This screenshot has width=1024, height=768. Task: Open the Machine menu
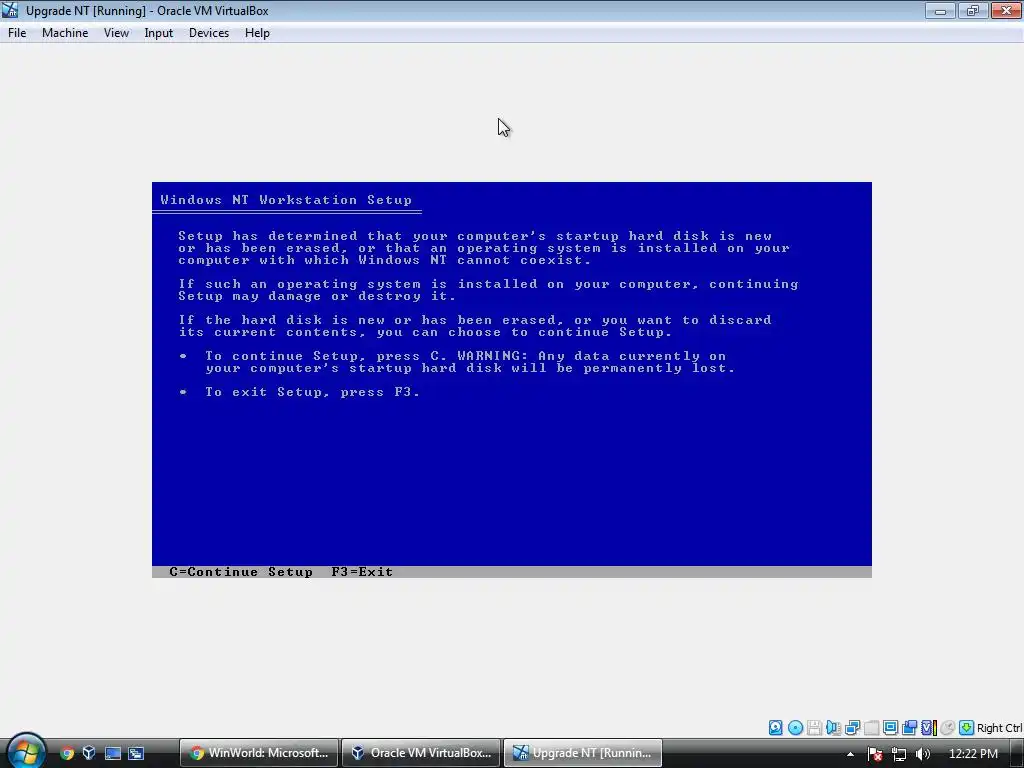[65, 33]
